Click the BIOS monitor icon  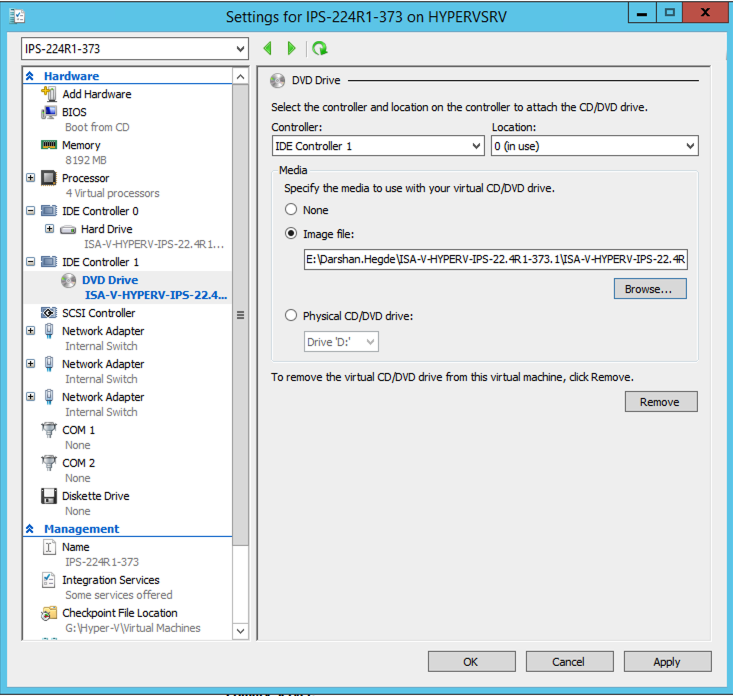coord(49,112)
